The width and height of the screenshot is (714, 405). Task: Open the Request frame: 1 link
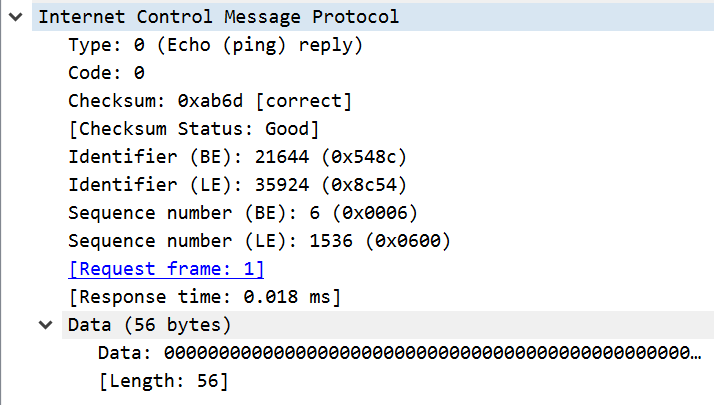coord(166,269)
